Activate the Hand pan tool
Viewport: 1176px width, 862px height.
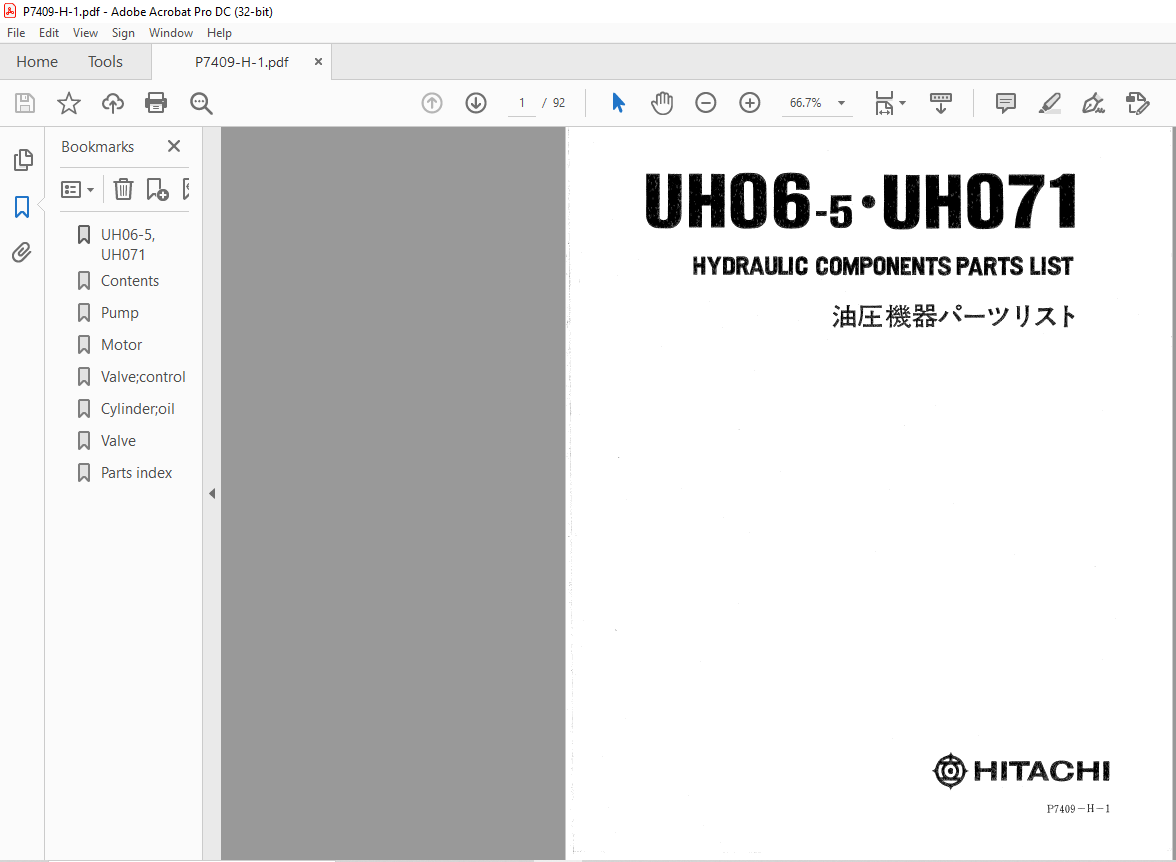pyautogui.click(x=662, y=103)
